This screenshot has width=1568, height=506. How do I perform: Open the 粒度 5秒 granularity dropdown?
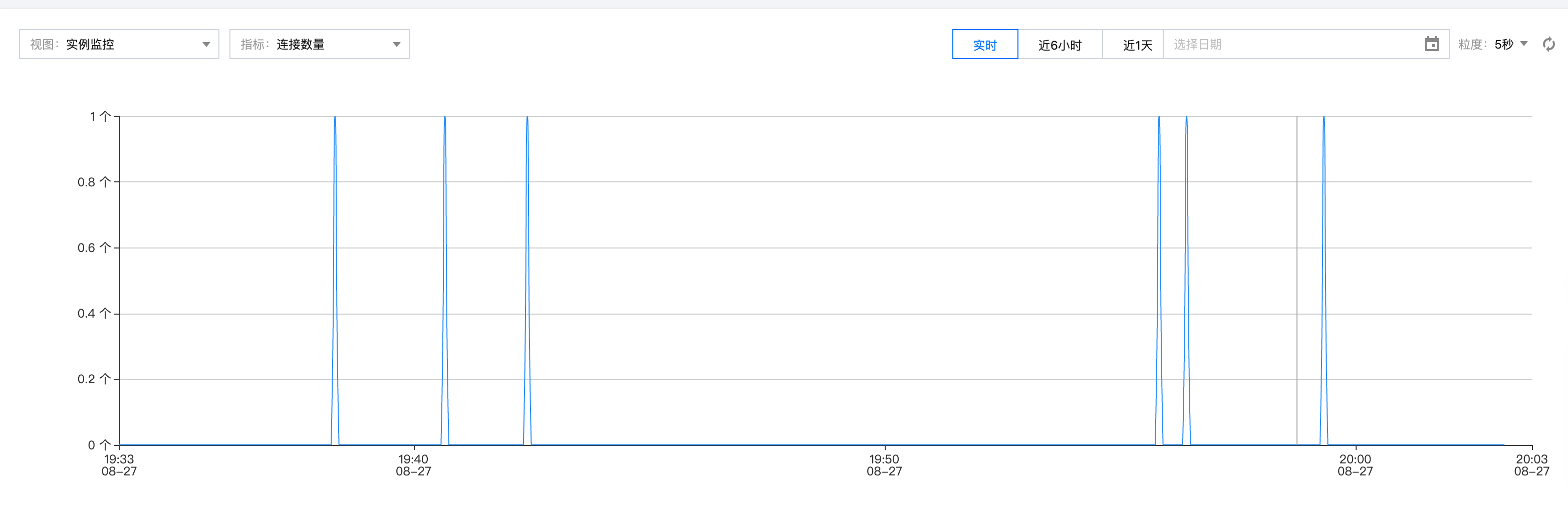[x=1510, y=45]
